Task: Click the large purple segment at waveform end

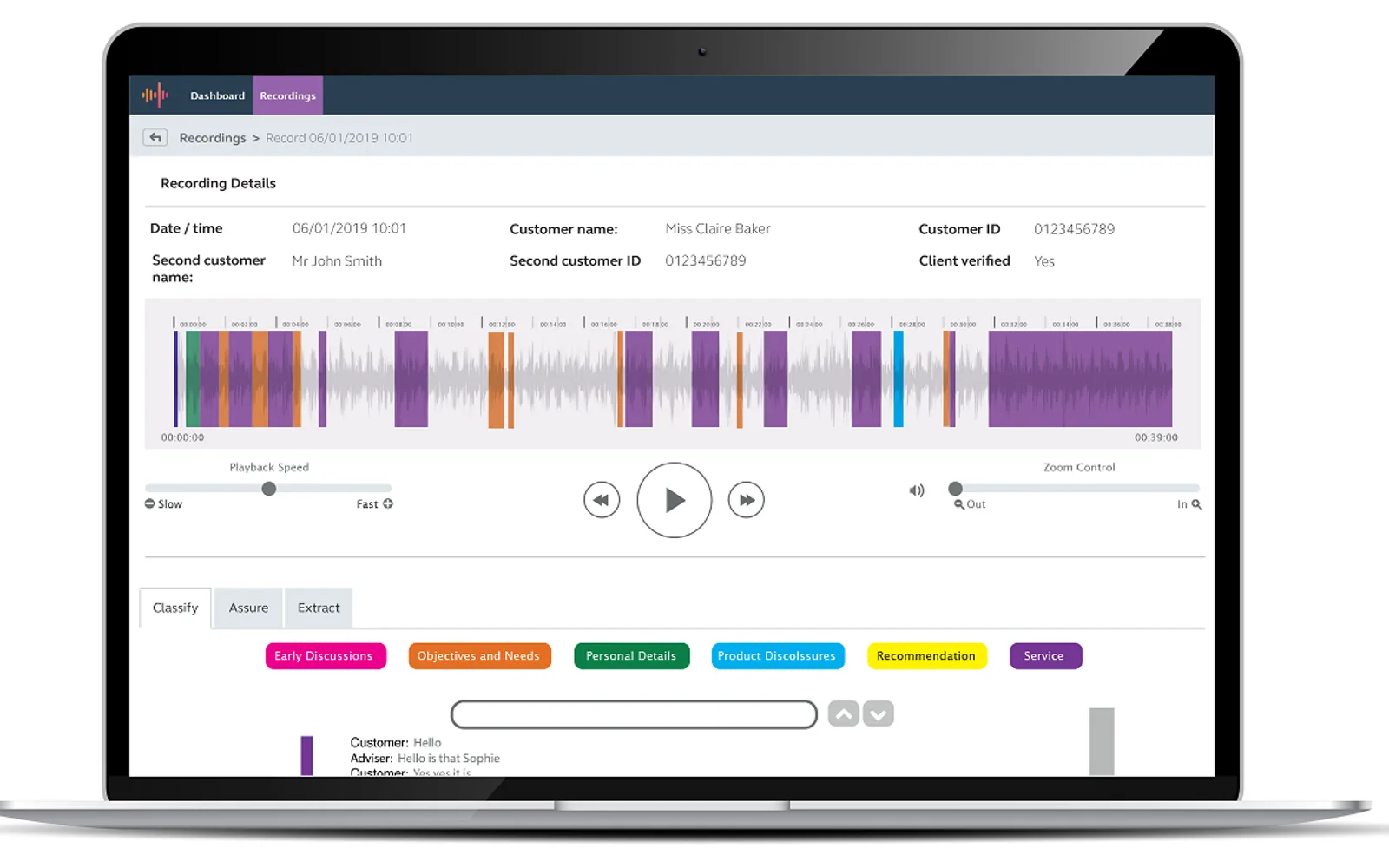Action: pos(1080,378)
